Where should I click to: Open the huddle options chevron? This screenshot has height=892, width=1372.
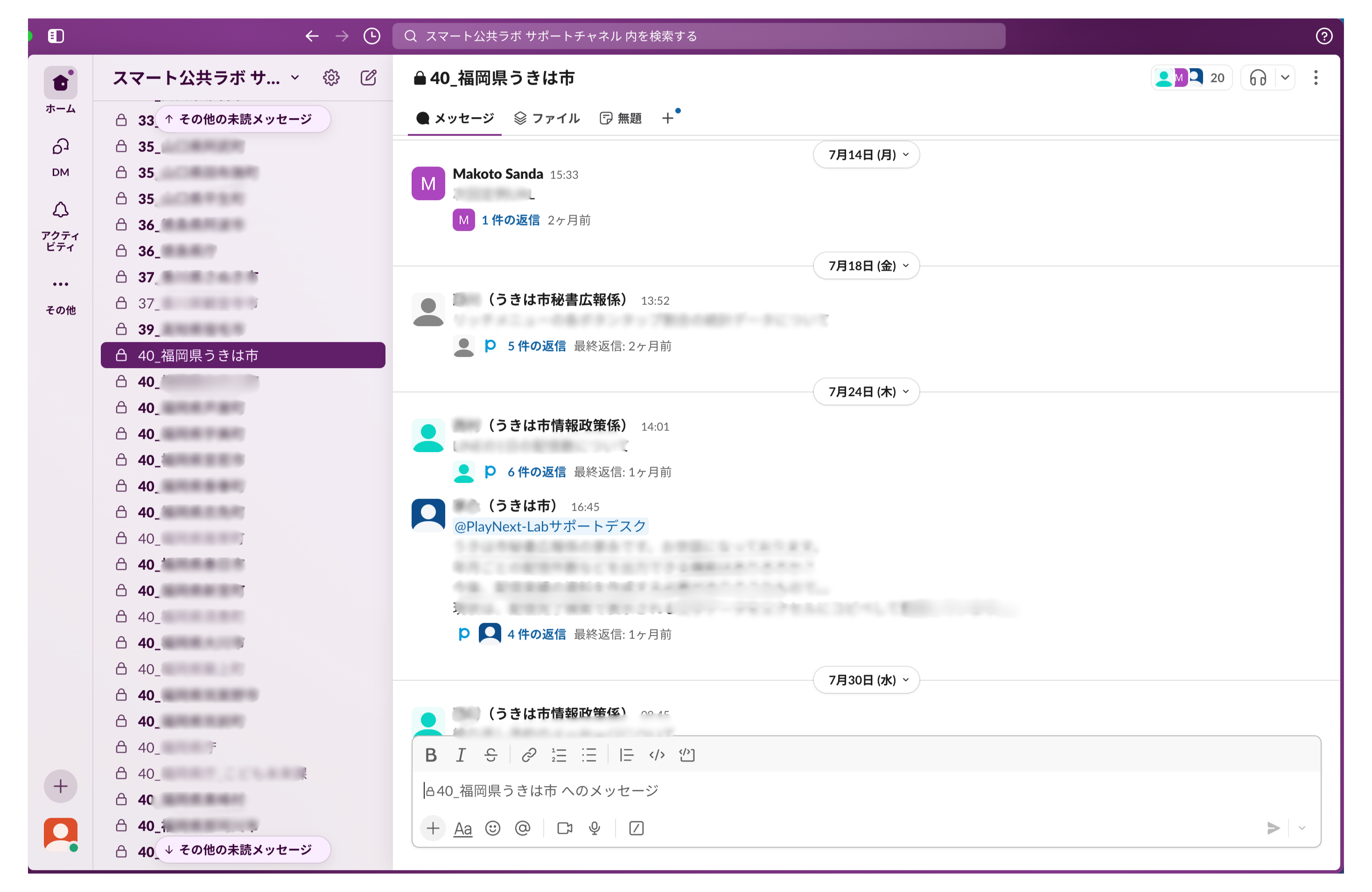(1285, 78)
